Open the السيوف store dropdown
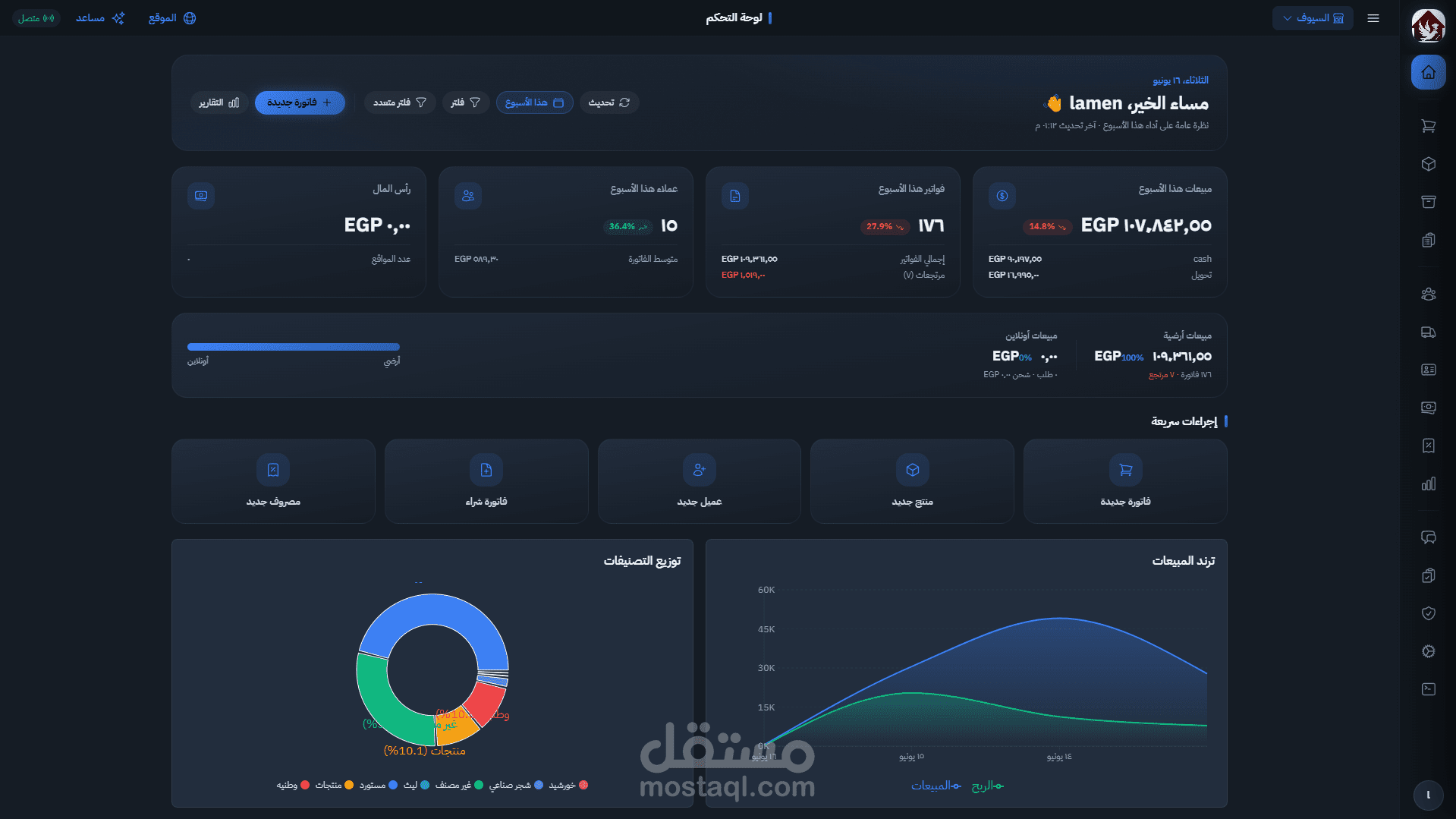This screenshot has width=1456, height=819. coord(1313,18)
